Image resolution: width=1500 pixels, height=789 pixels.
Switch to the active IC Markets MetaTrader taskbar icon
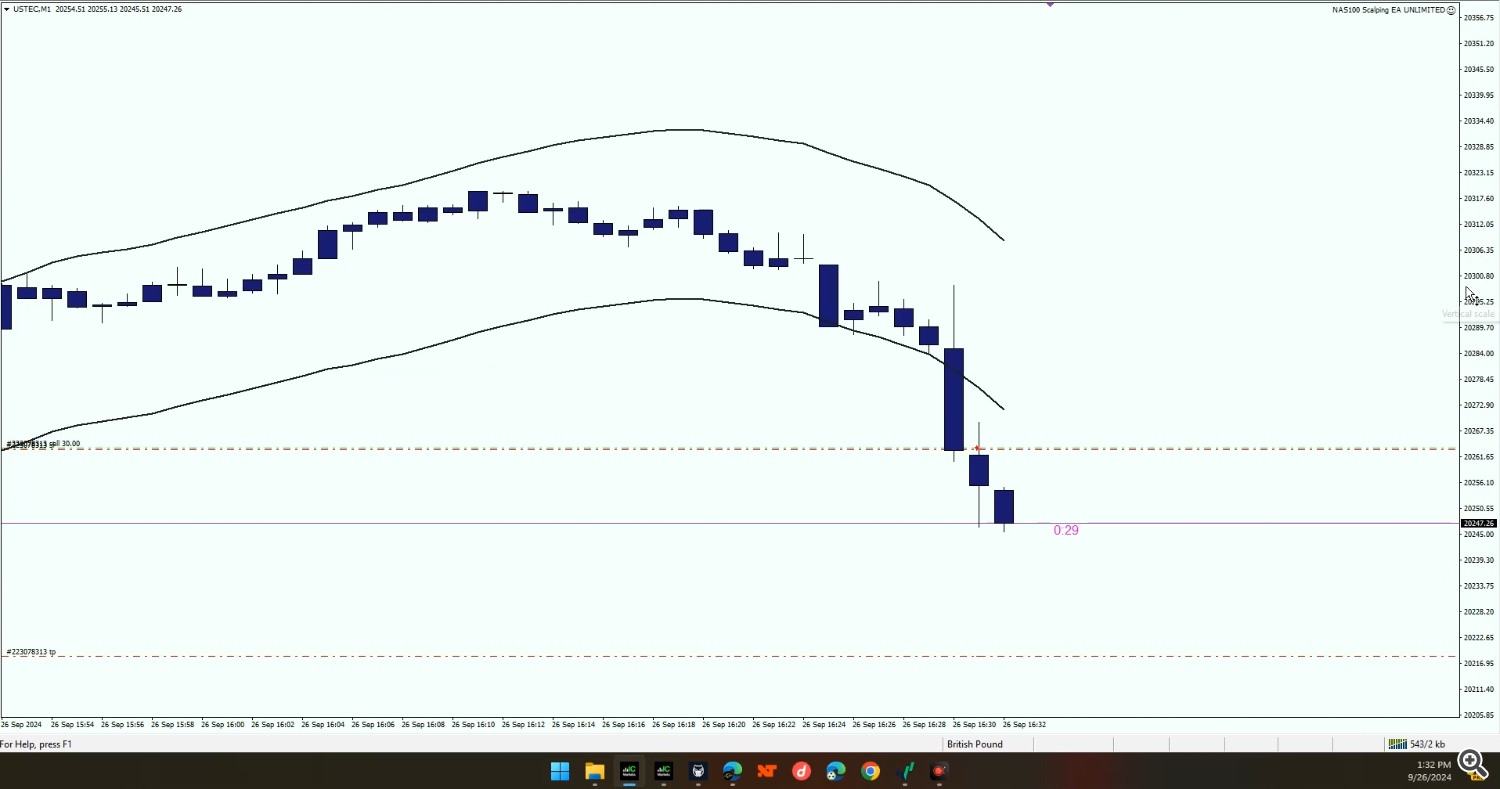(x=629, y=771)
